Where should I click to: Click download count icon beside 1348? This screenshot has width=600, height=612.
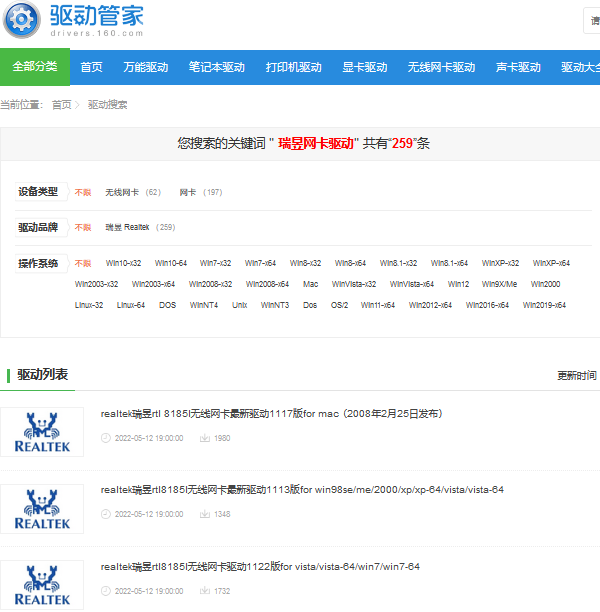[205, 514]
